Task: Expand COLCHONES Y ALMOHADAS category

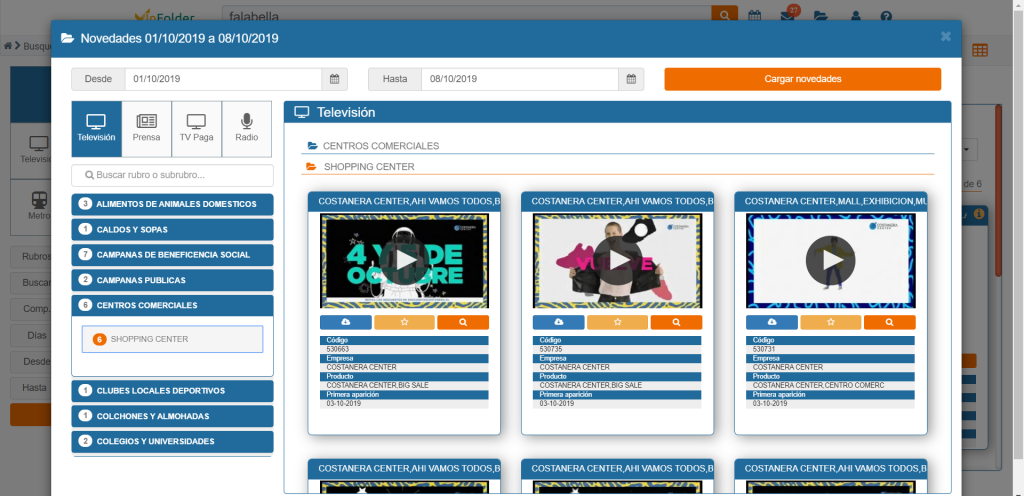Action: tap(172, 416)
